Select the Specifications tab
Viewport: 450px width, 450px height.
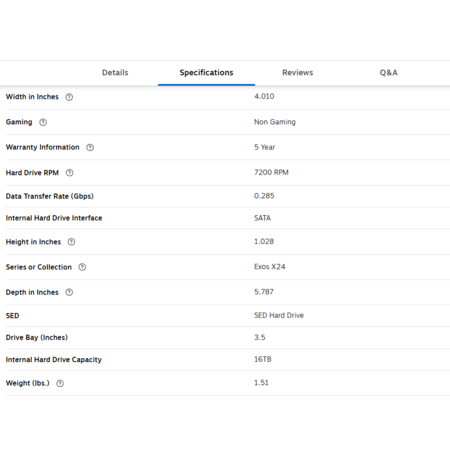point(206,73)
